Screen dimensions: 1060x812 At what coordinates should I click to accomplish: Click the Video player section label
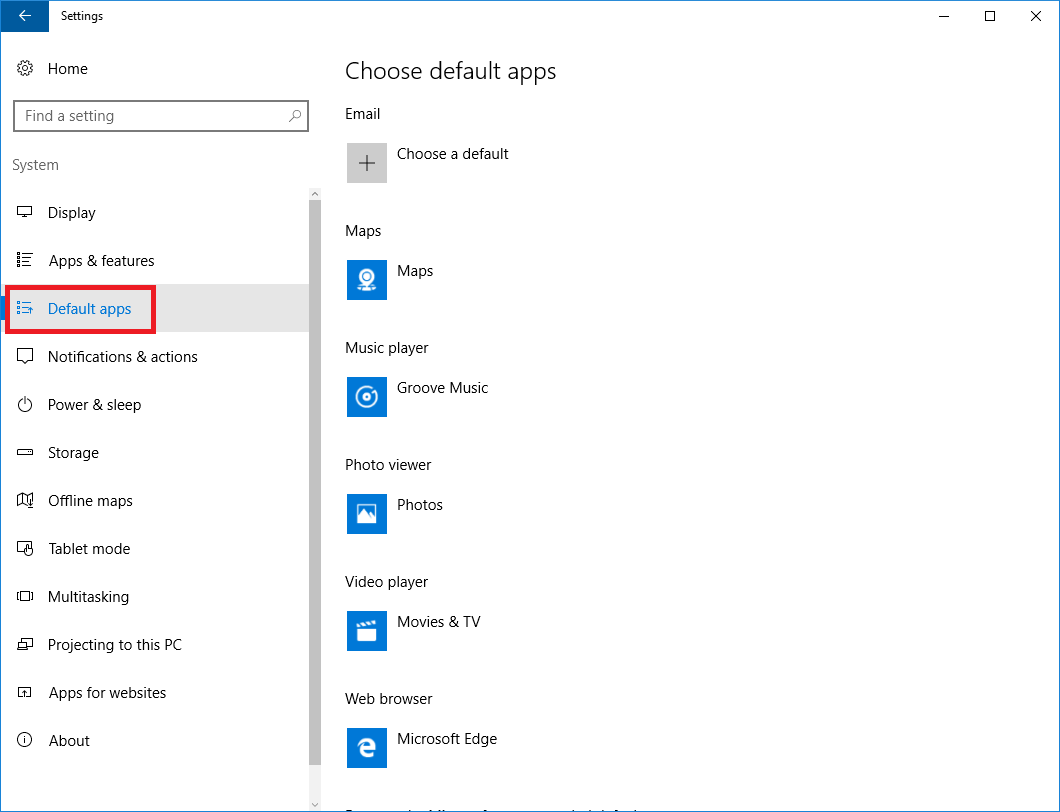[x=386, y=581]
